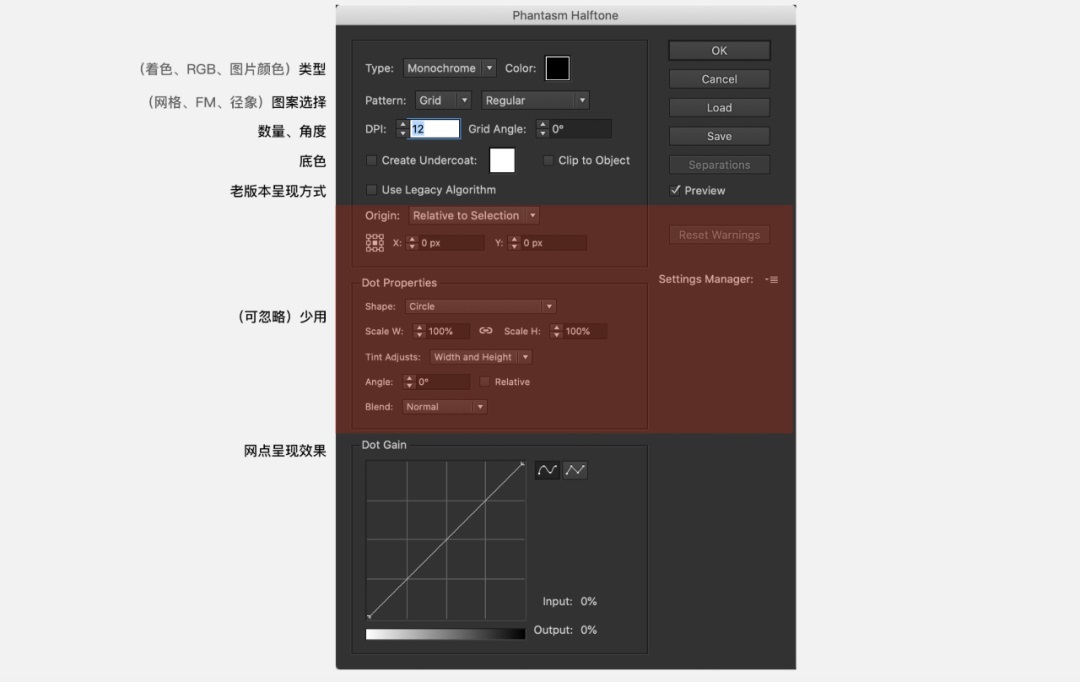Open the black Color swatch
Viewport: 1080px width, 682px height.
pyautogui.click(x=557, y=68)
